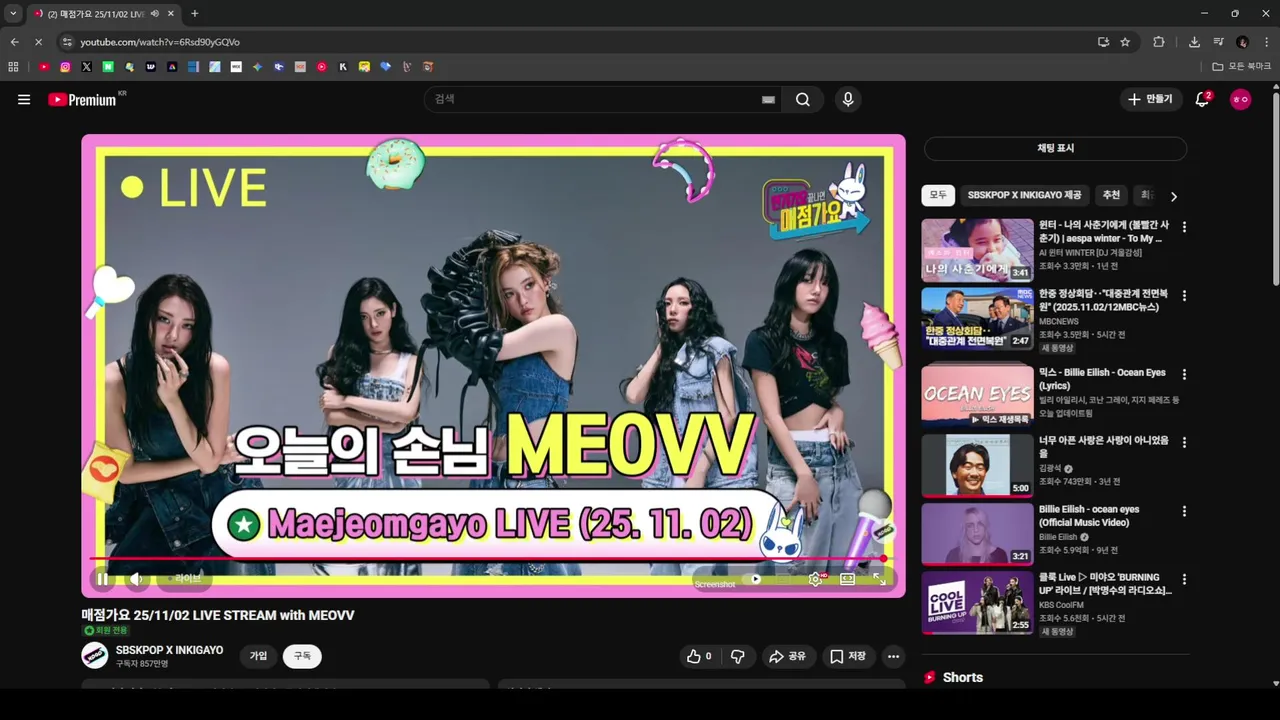Viewport: 1280px width, 720px height.
Task: Open tab search dropdown arrow
Action: pos(13,14)
